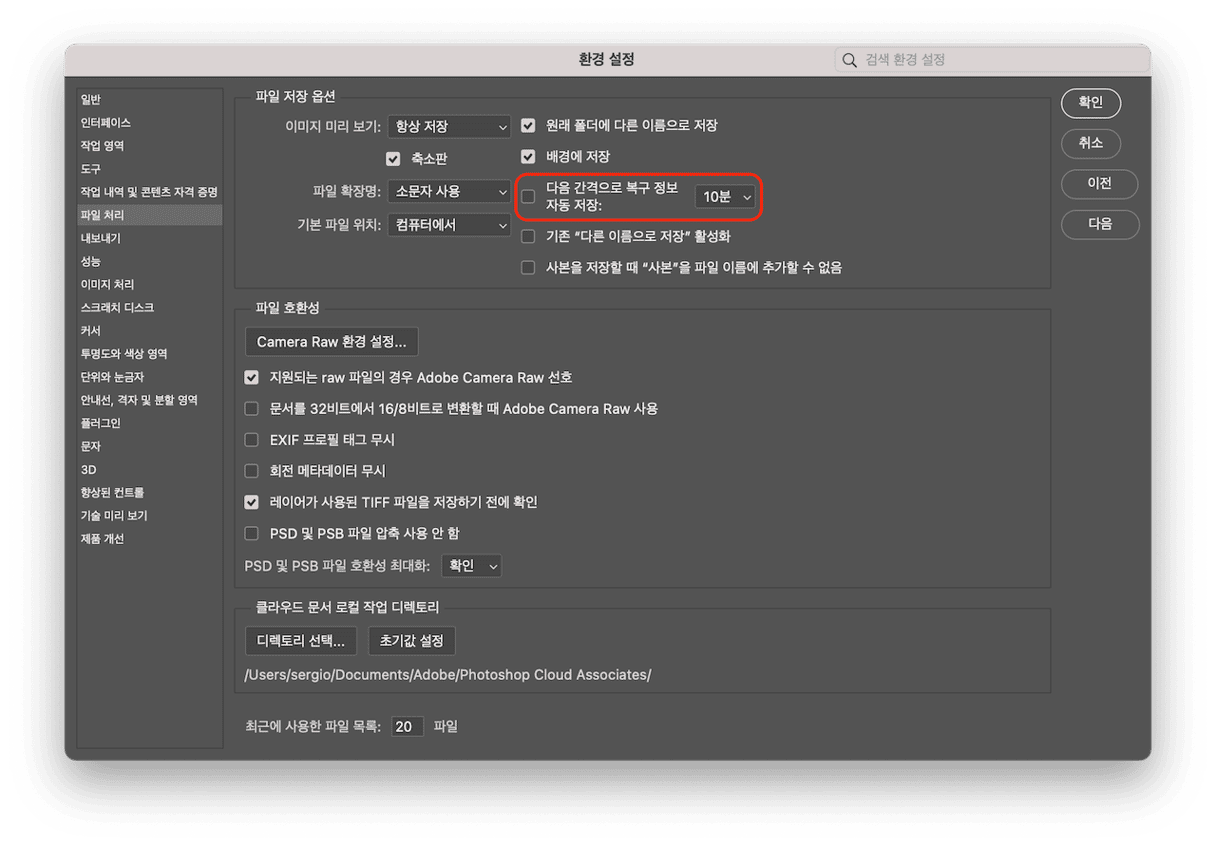
Task: Go to 성능 preferences category
Action: pyautogui.click(x=91, y=261)
